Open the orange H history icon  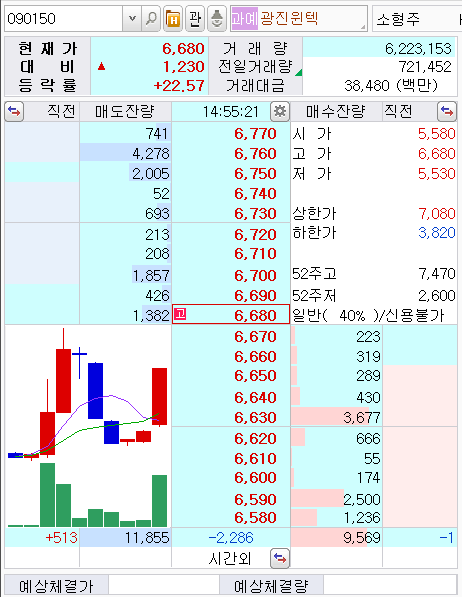(x=173, y=18)
